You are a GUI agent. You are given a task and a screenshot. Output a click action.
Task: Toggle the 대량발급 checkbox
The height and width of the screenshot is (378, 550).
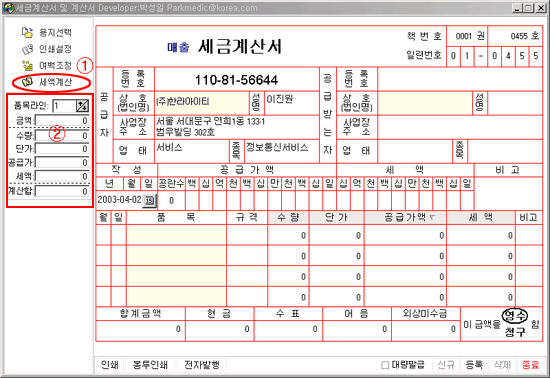coord(385,365)
